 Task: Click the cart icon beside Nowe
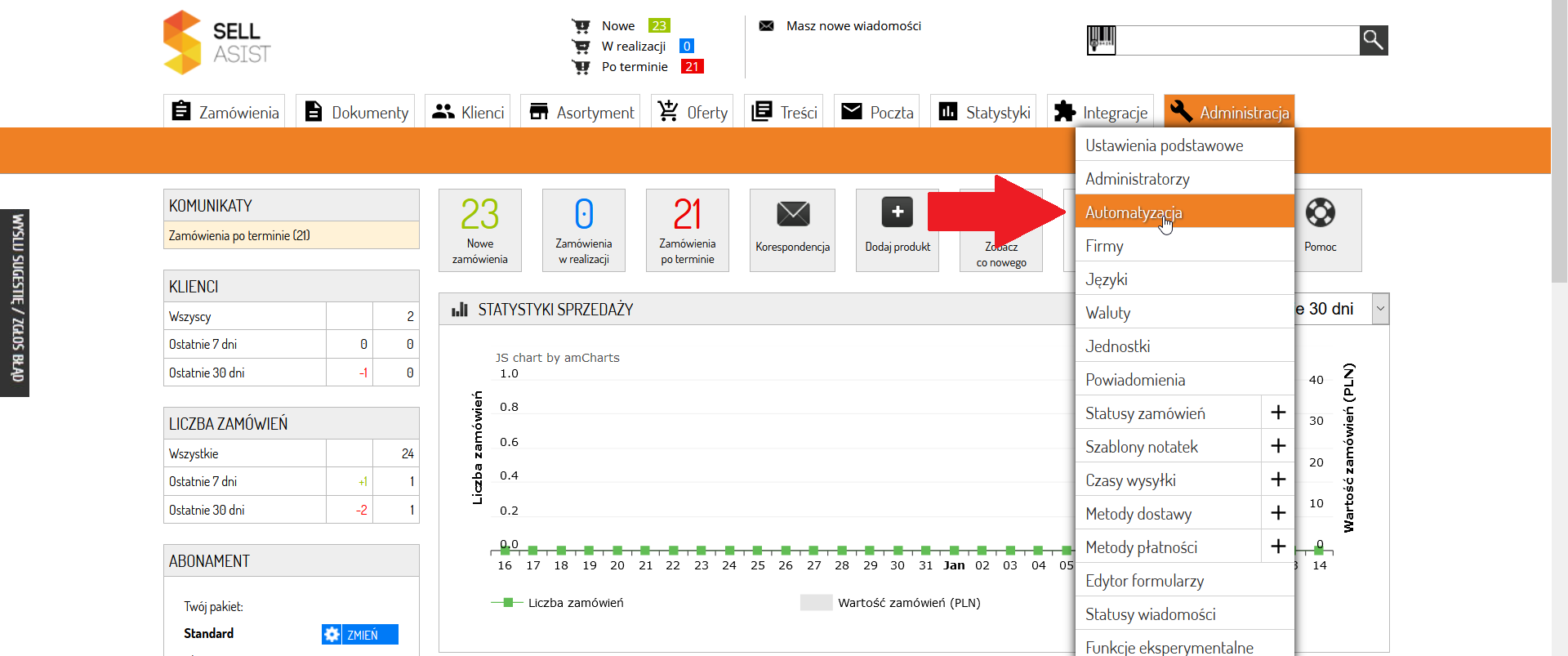[581, 26]
